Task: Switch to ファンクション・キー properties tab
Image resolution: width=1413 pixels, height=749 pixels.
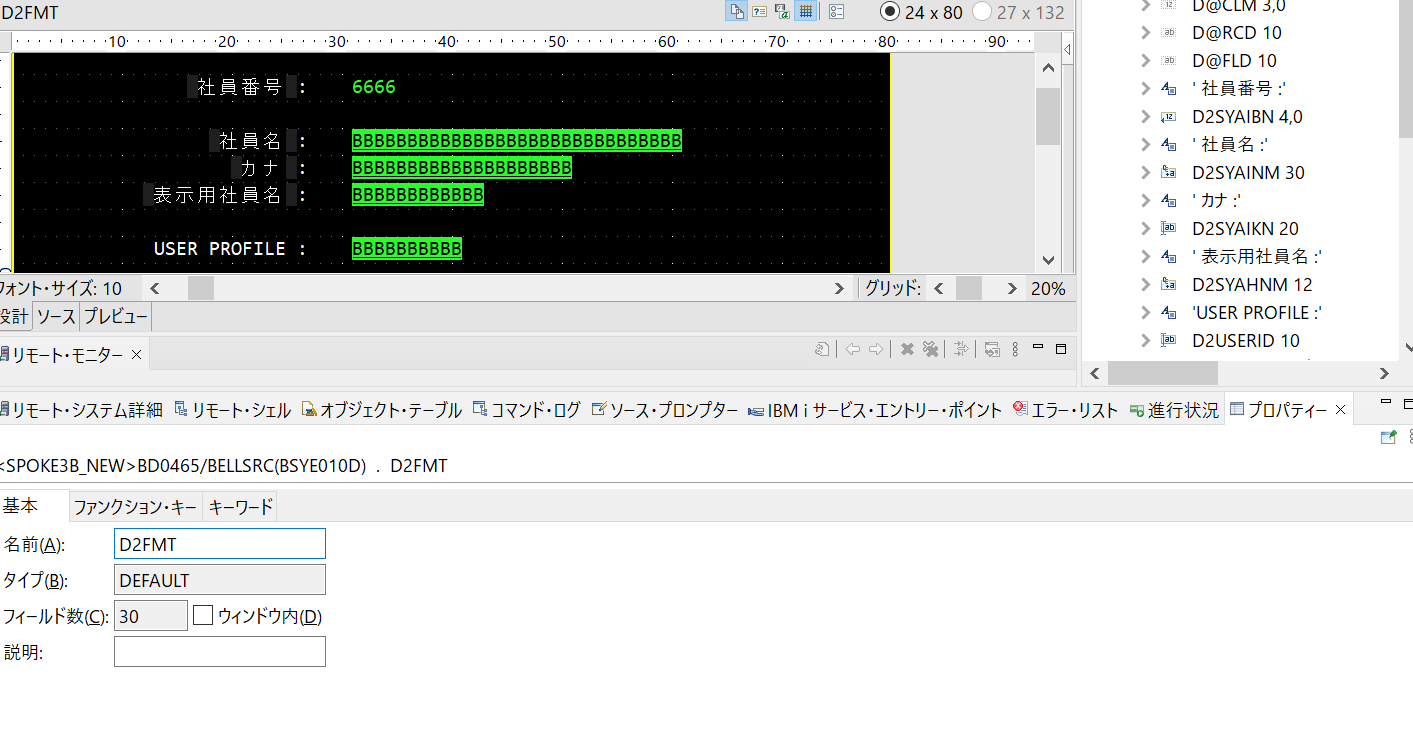Action: point(136,507)
